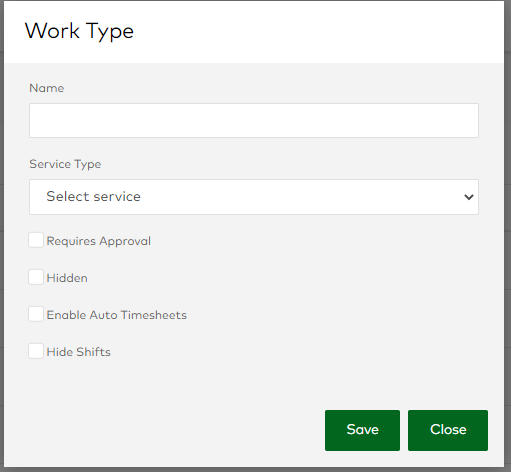The width and height of the screenshot is (511, 472).
Task: Tick the Requires Approval checkbox
Action: point(36,240)
